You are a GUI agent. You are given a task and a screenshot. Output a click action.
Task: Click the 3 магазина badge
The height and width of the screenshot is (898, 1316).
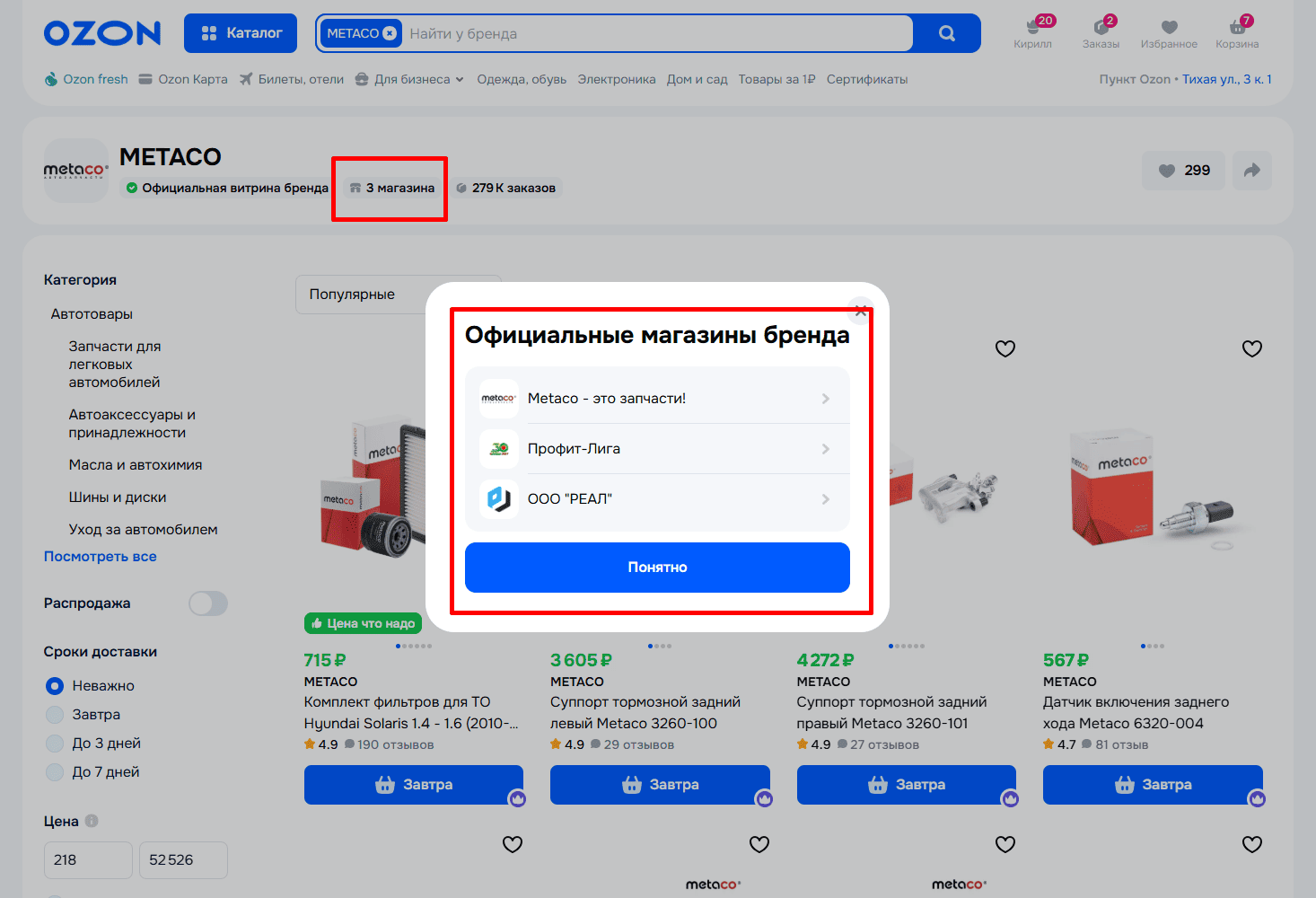(x=392, y=188)
